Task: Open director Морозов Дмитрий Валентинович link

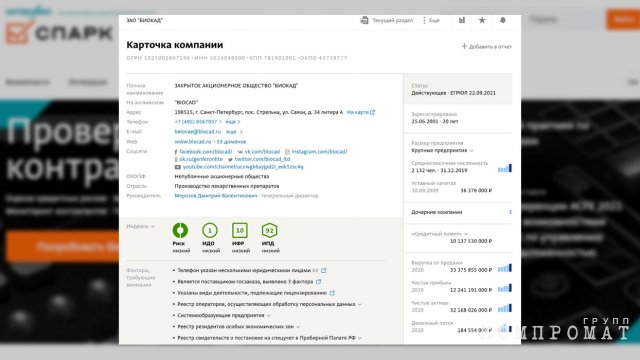Action: 216,196
